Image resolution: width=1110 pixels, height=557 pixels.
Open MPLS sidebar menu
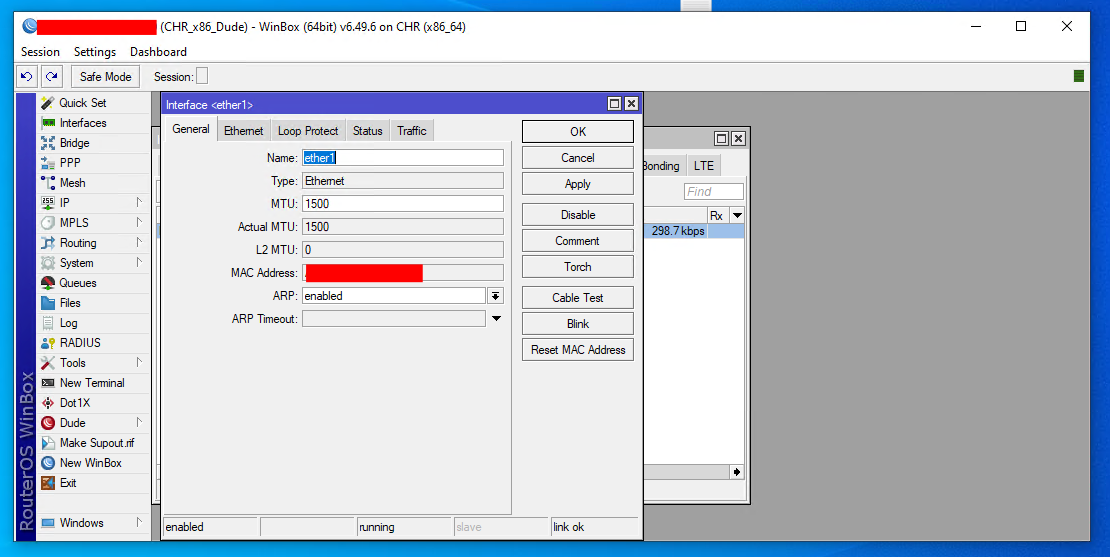pyautogui.click(x=93, y=222)
